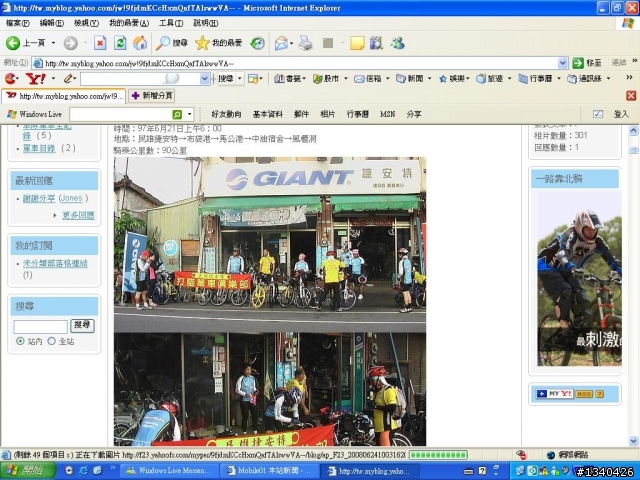Open the 說明 (Help) menu
The width and height of the screenshot is (640, 480).
point(206,23)
